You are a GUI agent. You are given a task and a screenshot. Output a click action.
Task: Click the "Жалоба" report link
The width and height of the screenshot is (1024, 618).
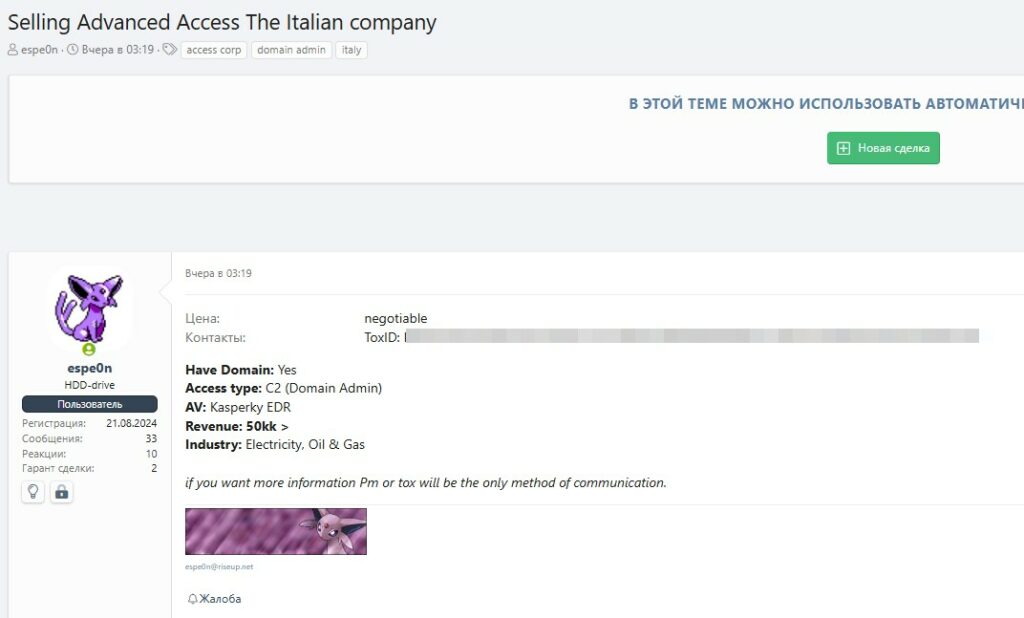point(220,599)
